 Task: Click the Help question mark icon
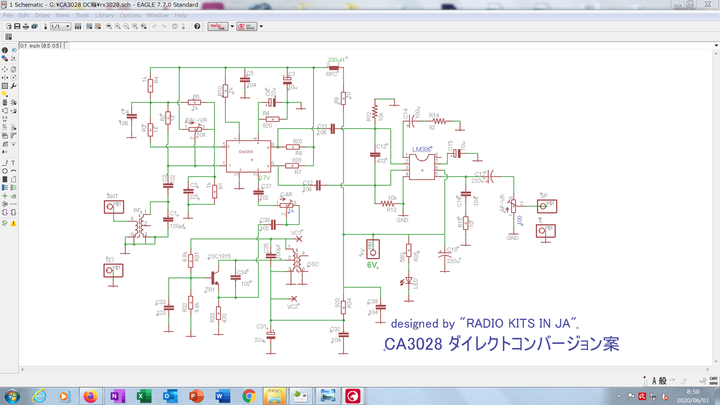coord(197,26)
